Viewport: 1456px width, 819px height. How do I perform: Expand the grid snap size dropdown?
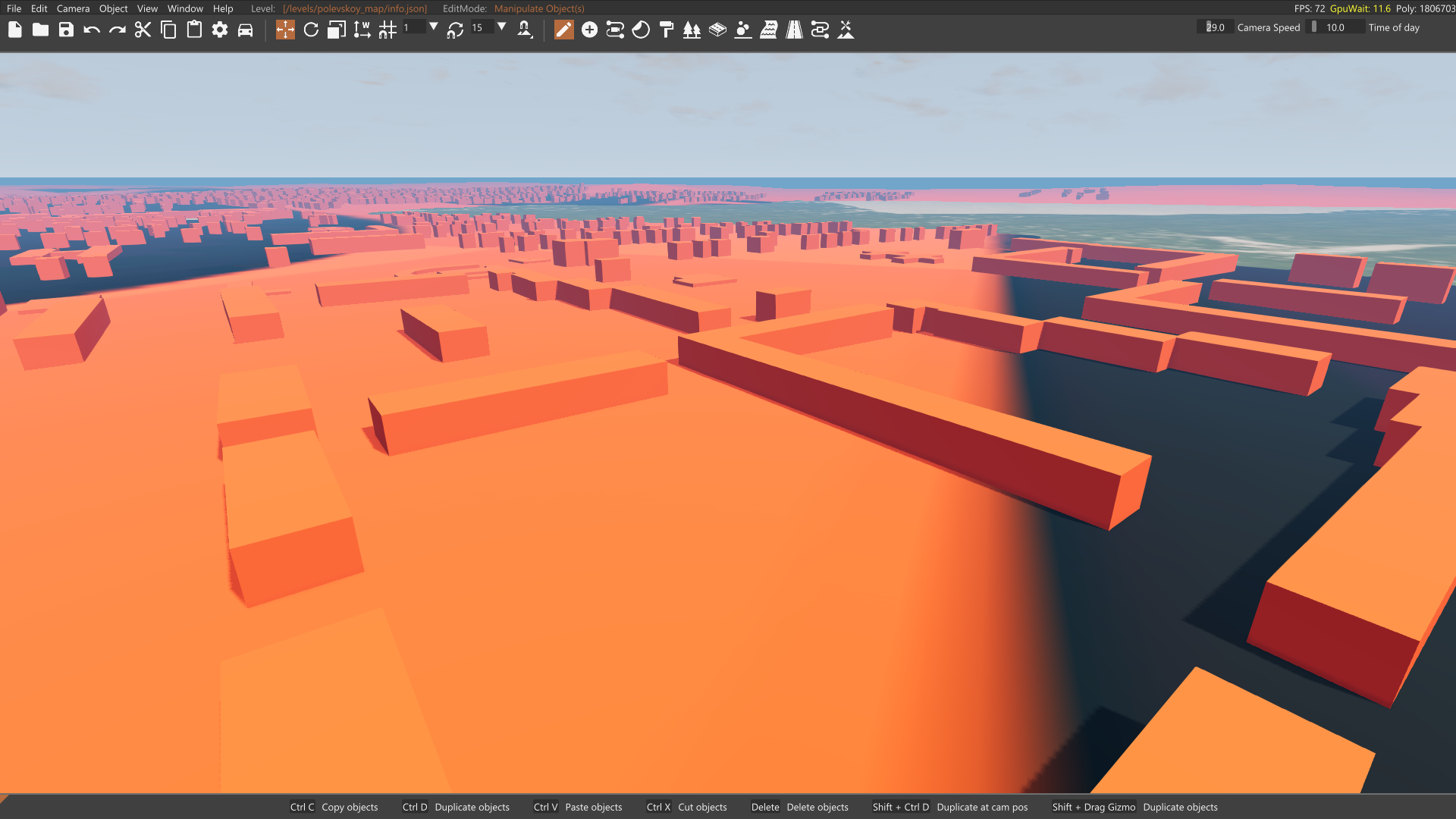point(434,27)
